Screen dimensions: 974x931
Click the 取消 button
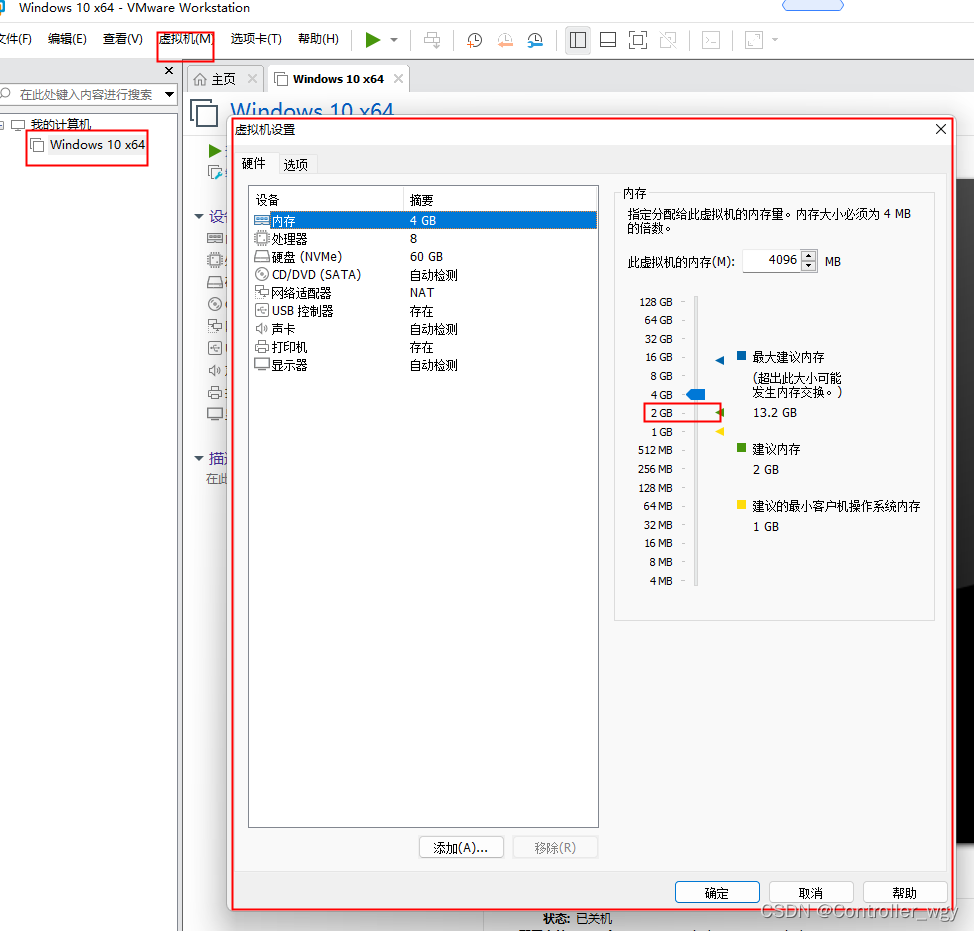pos(811,892)
